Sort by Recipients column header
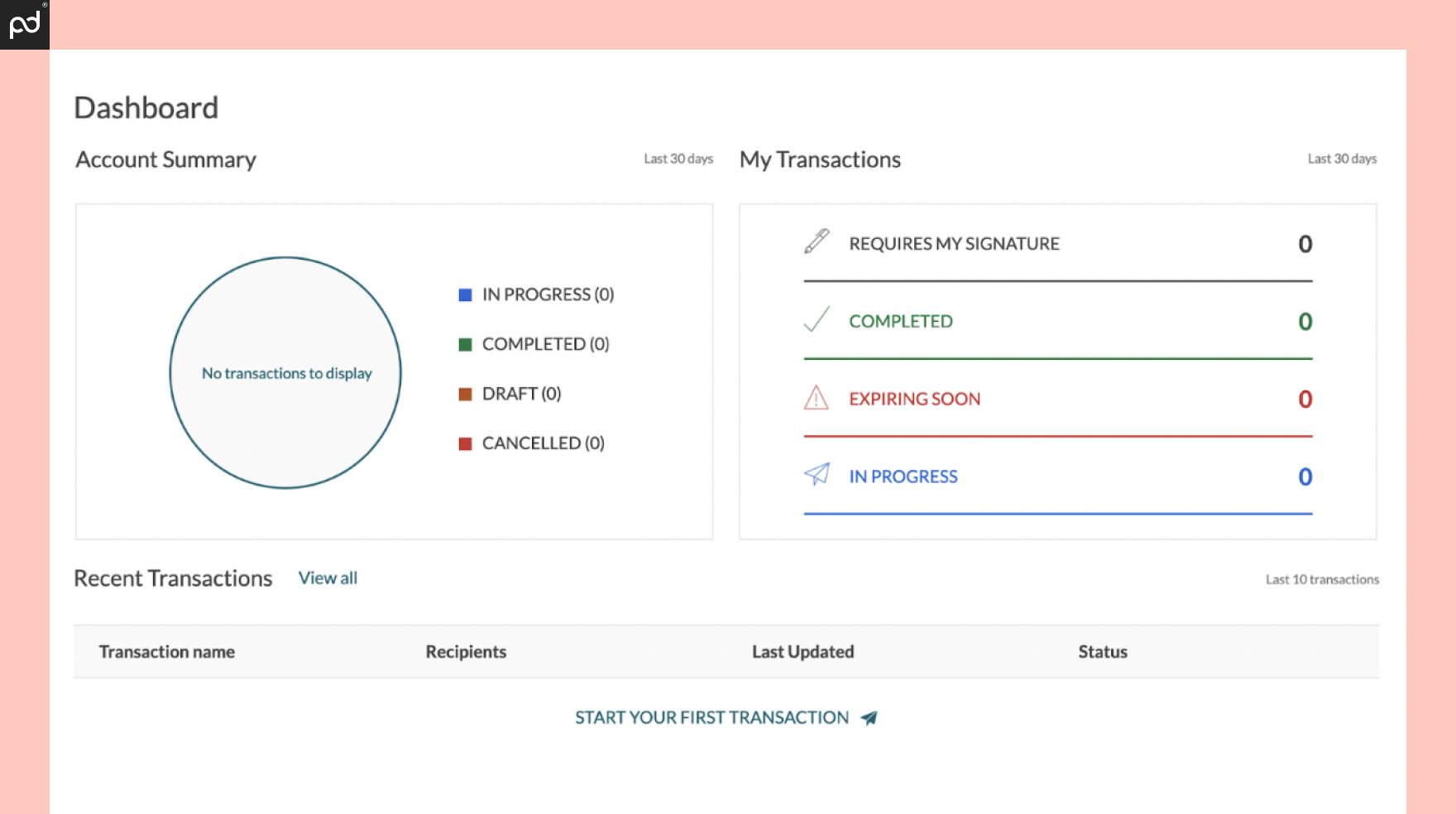 (x=466, y=652)
